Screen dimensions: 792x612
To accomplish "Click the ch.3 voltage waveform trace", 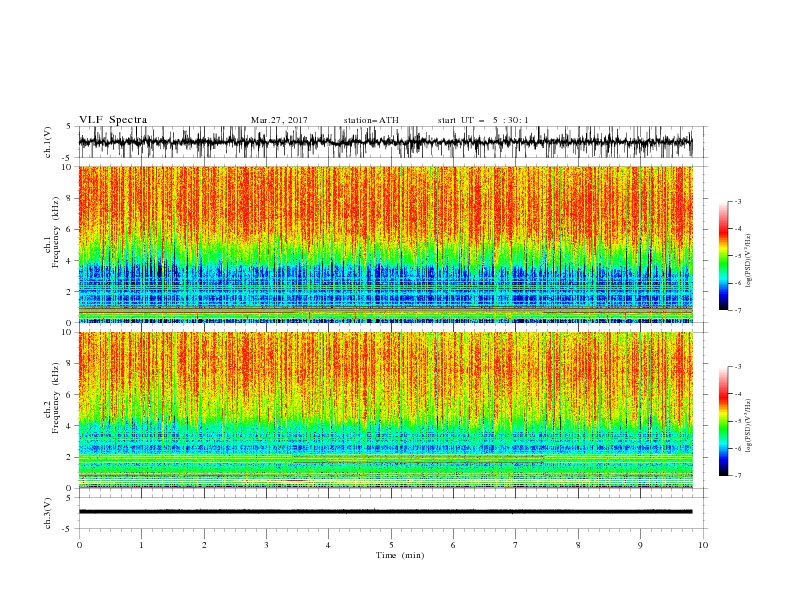I will [385, 512].
